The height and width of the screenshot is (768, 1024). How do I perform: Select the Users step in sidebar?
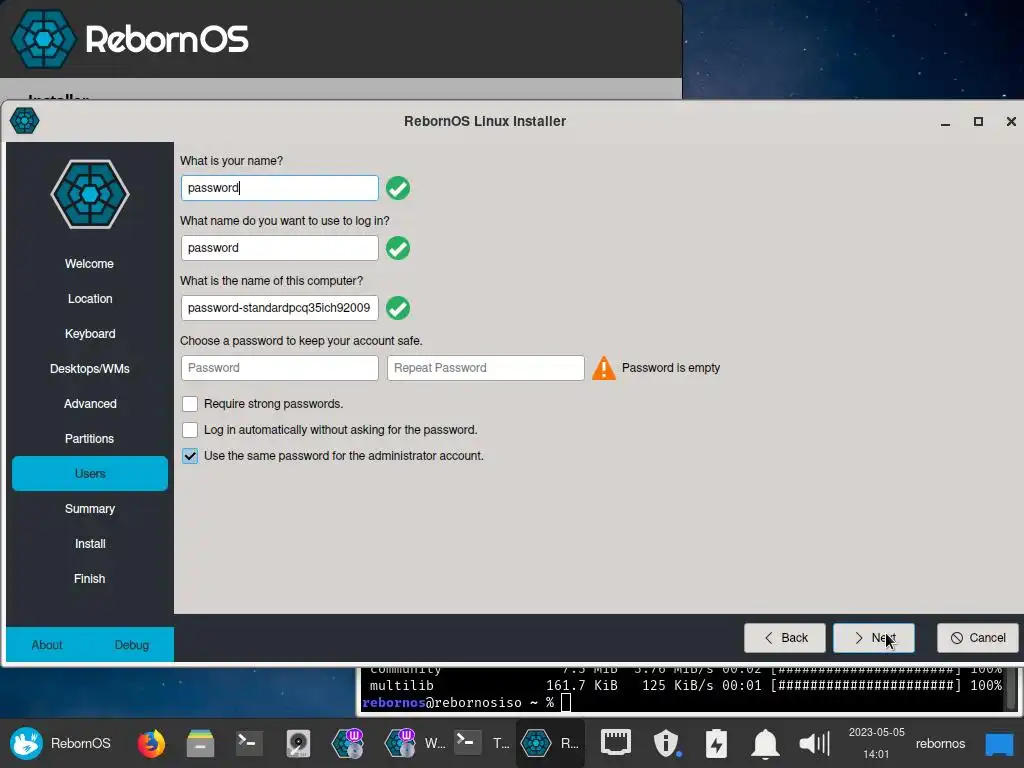tap(89, 473)
